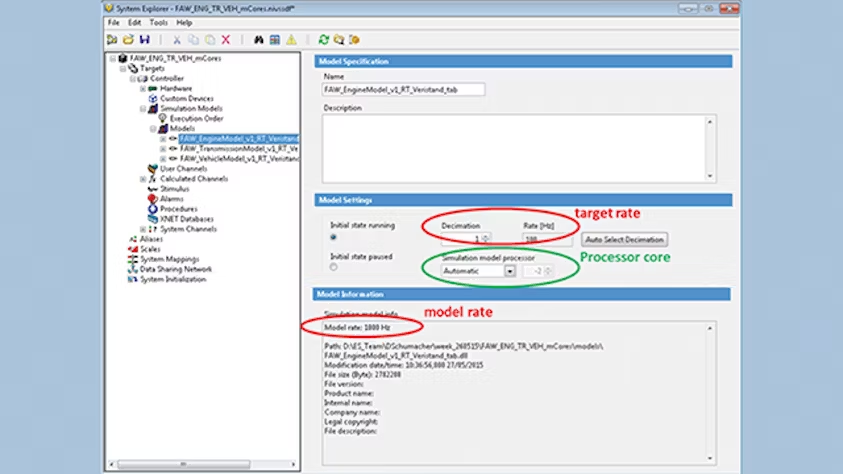This screenshot has height=474, width=843.
Task: Select Initial state paused radio button
Action: coord(334,267)
